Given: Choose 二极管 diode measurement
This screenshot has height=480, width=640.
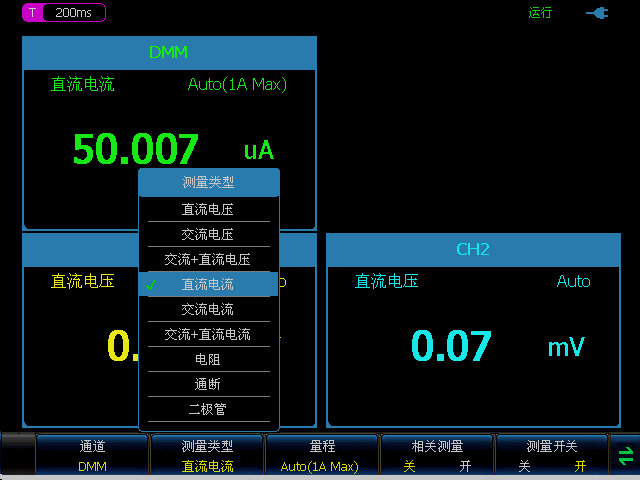Looking at the screenshot, I should [x=208, y=410].
